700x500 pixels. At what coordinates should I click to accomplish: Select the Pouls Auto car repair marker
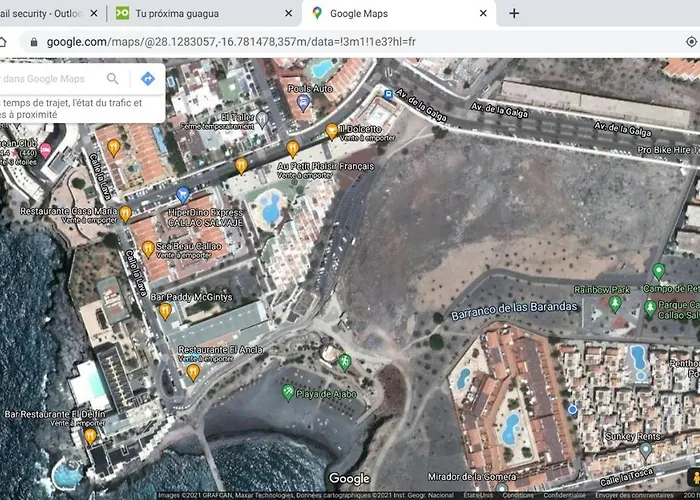click(304, 103)
